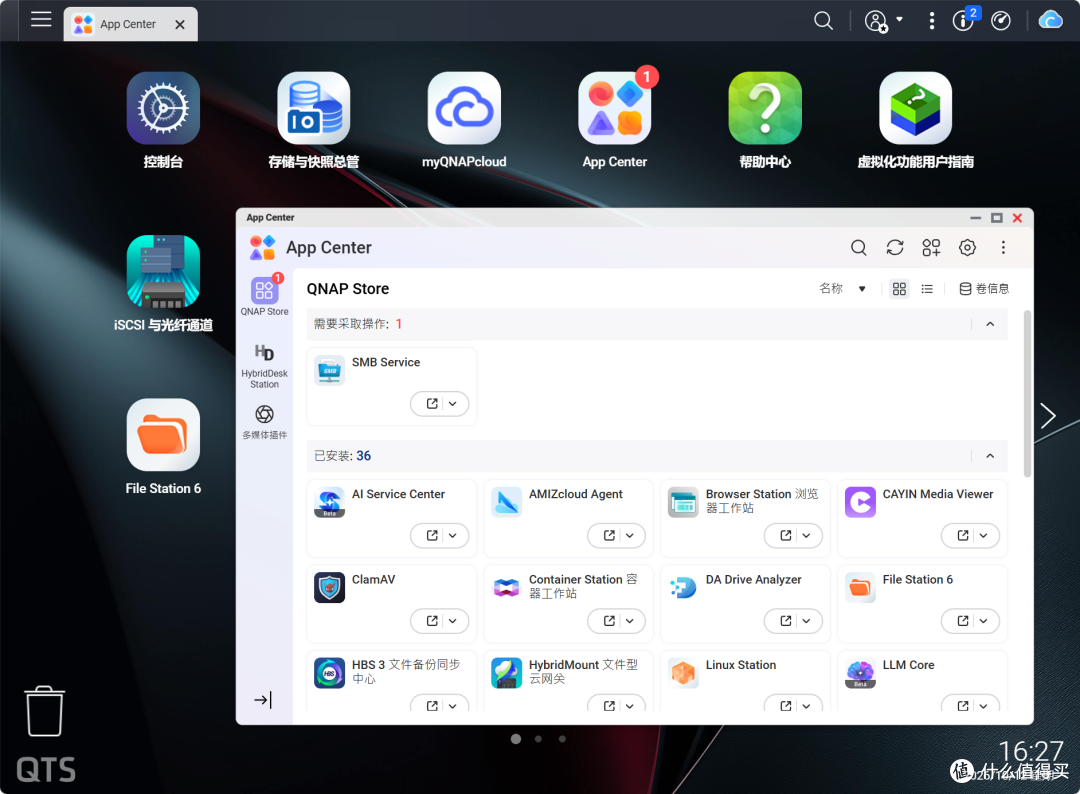Click the App Center list scrollbar

pos(1027,394)
